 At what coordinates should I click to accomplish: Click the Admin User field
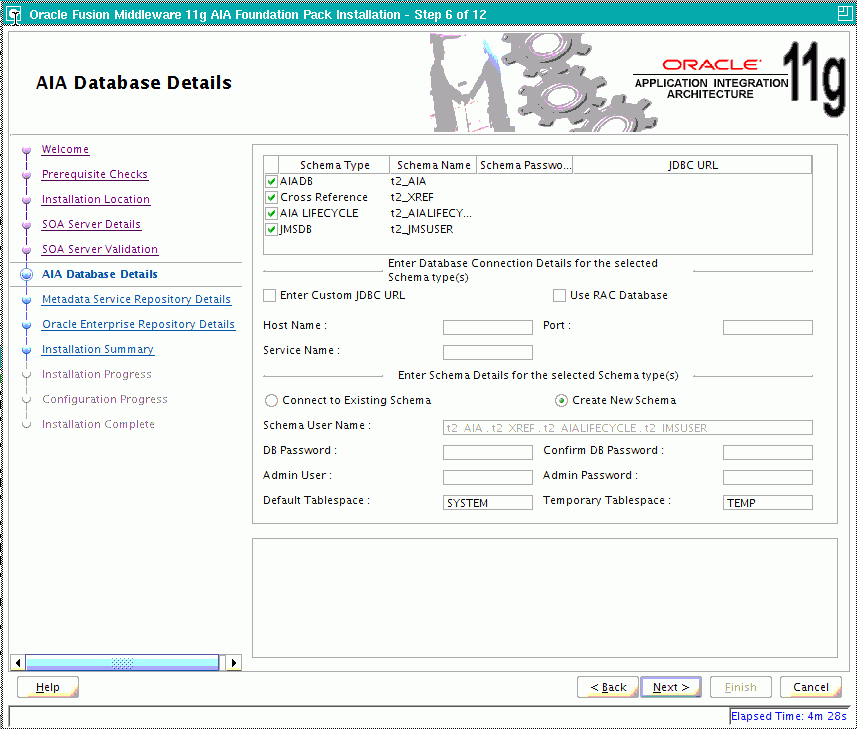point(488,478)
